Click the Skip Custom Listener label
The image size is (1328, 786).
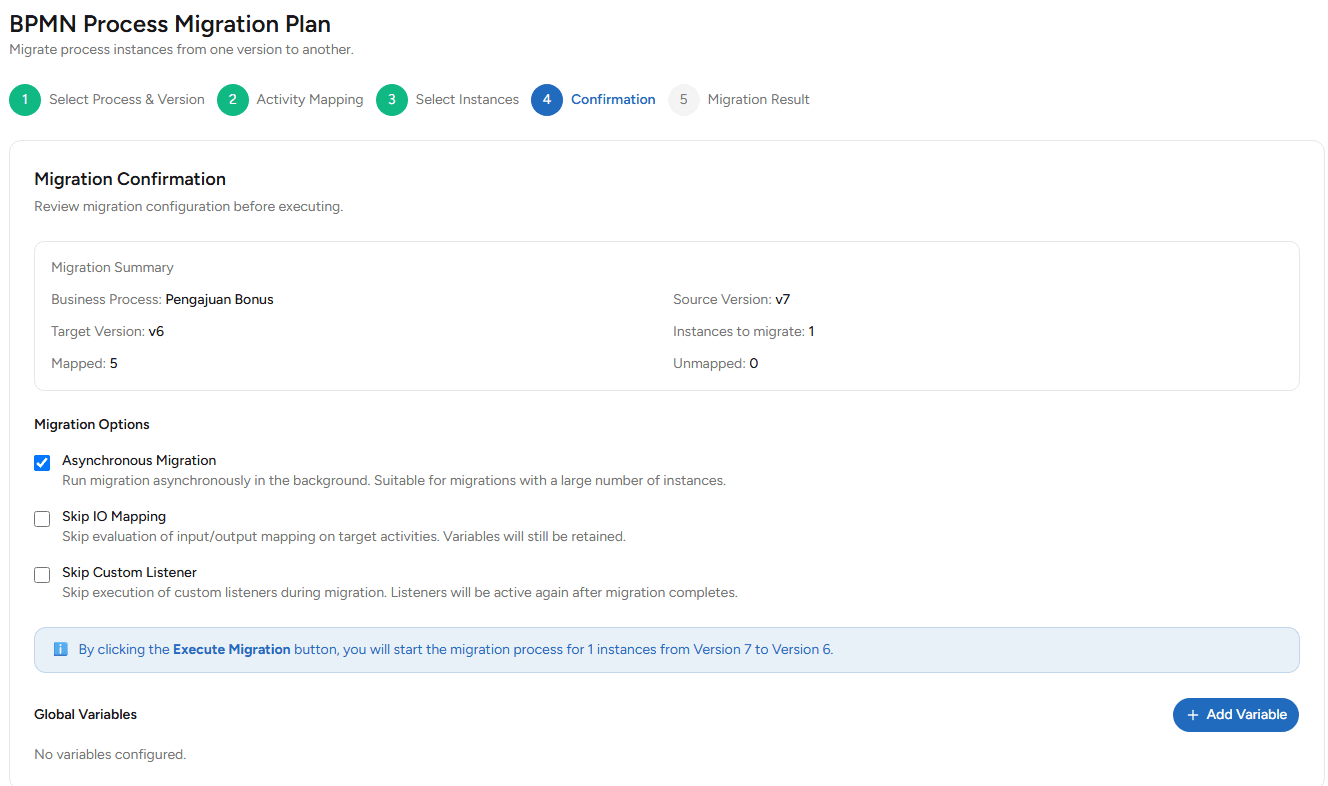[129, 573]
